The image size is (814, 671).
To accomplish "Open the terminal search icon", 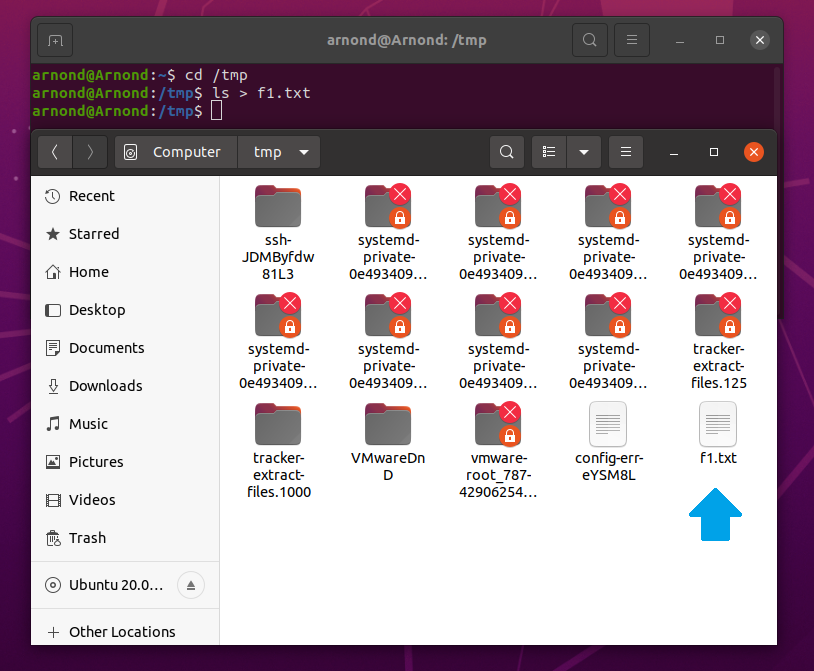I will pos(589,39).
